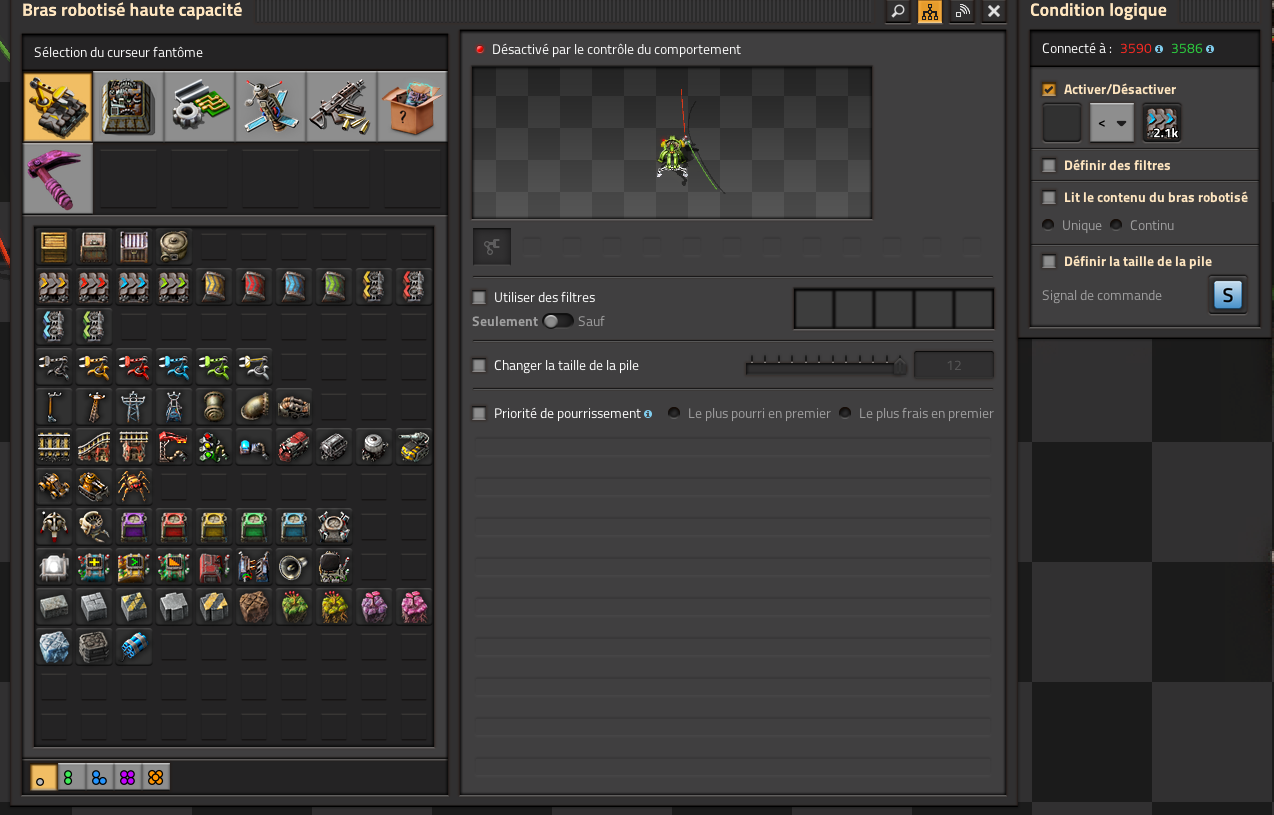Viewport: 1274px width, 815px height.
Task: Choose the roboport item
Action: 334,526
